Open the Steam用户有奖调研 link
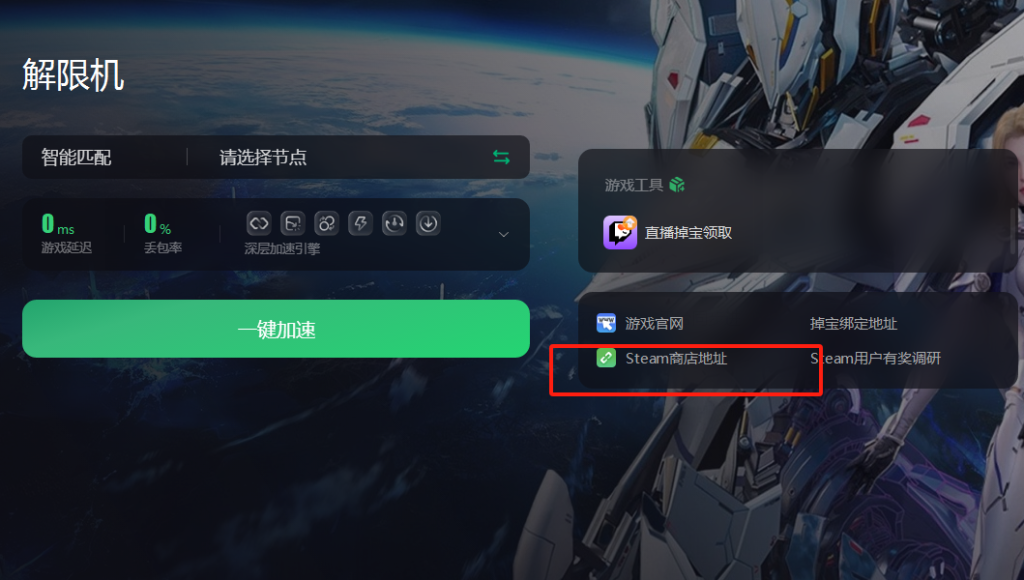 (875, 358)
